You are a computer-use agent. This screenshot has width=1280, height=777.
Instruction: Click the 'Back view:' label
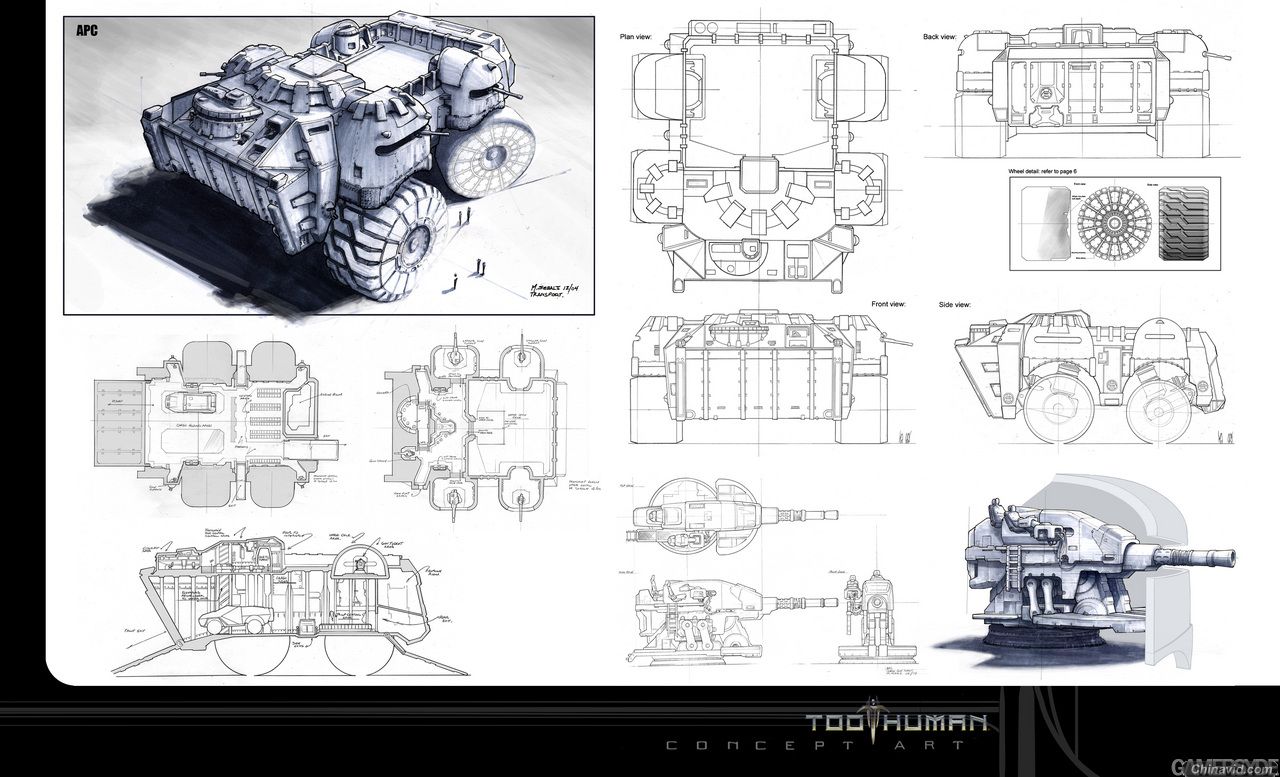click(x=940, y=37)
